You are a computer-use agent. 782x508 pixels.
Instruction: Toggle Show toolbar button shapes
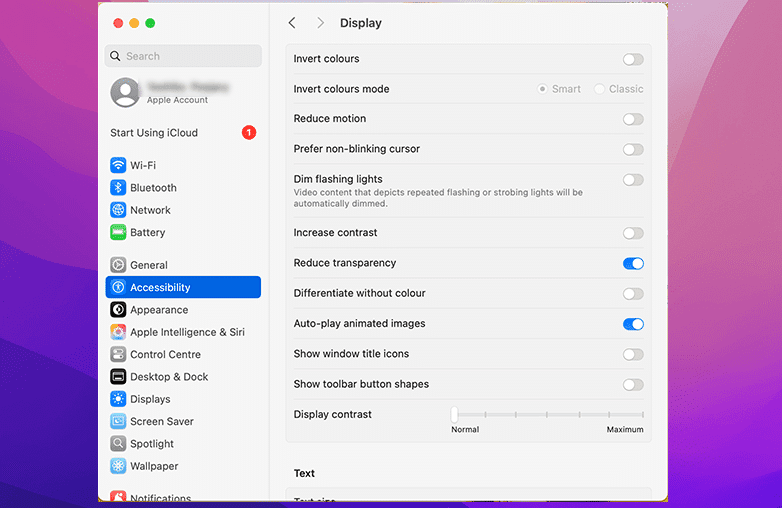click(x=633, y=385)
